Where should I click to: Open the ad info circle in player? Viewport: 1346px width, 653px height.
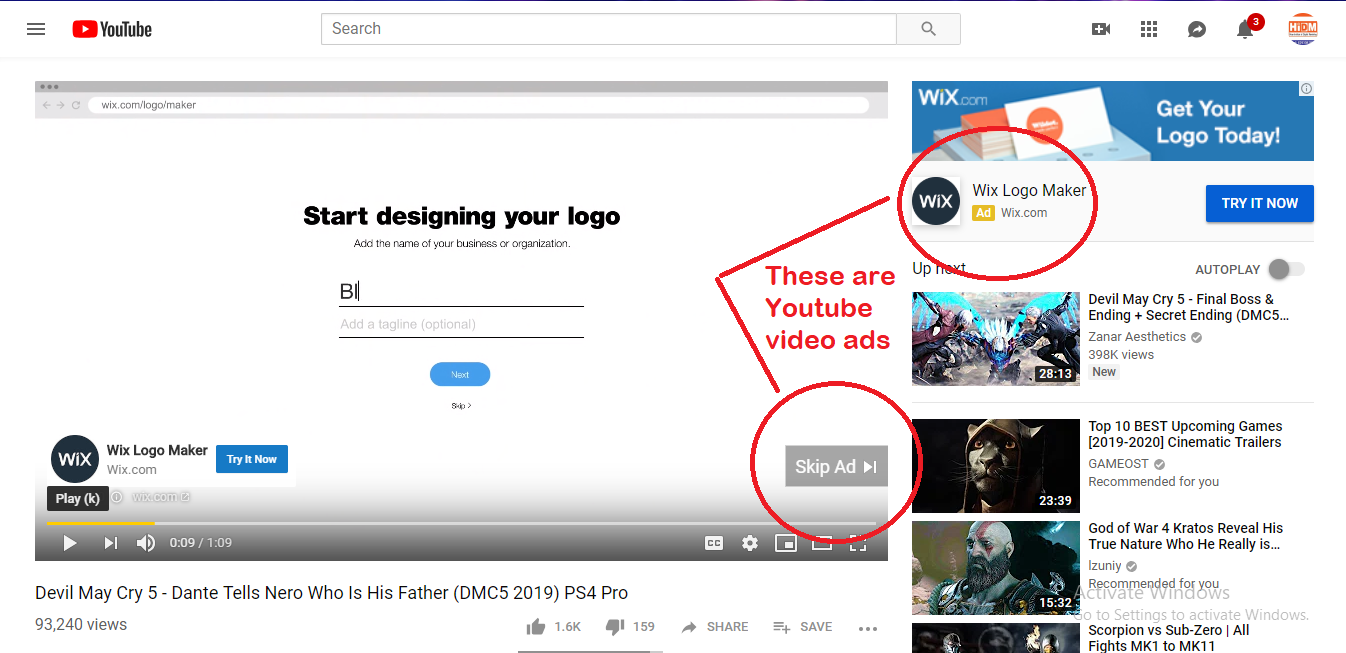pos(117,497)
